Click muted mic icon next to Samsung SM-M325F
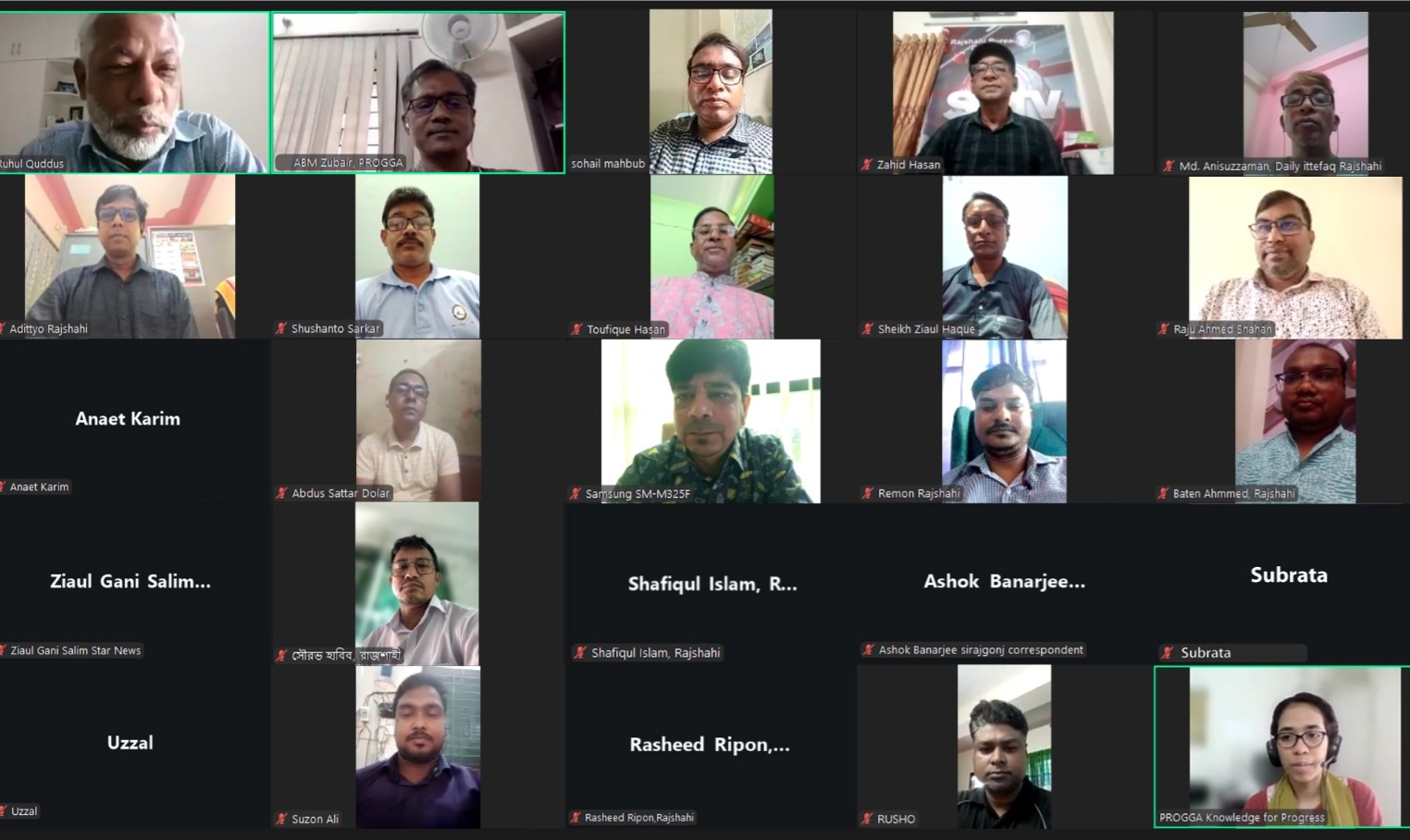 pyautogui.click(x=575, y=494)
